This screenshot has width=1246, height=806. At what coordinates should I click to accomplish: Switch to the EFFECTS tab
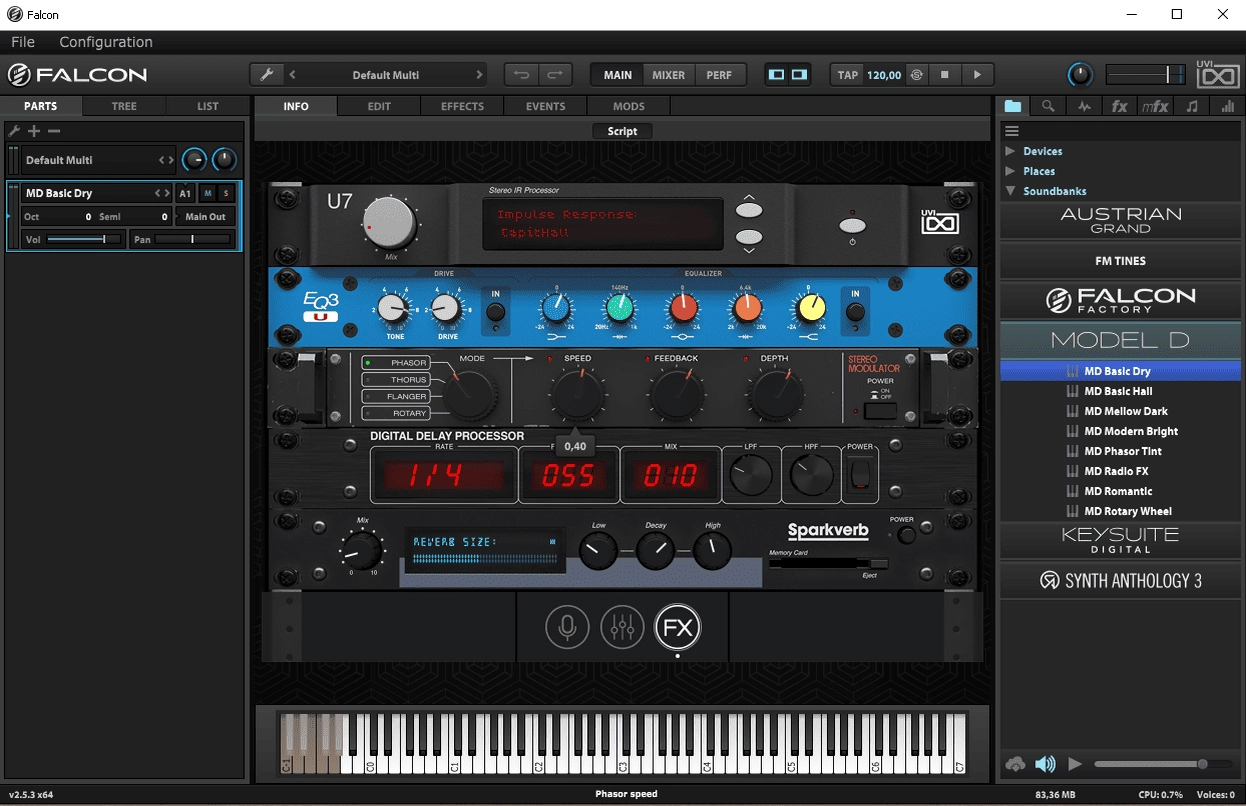click(x=462, y=106)
